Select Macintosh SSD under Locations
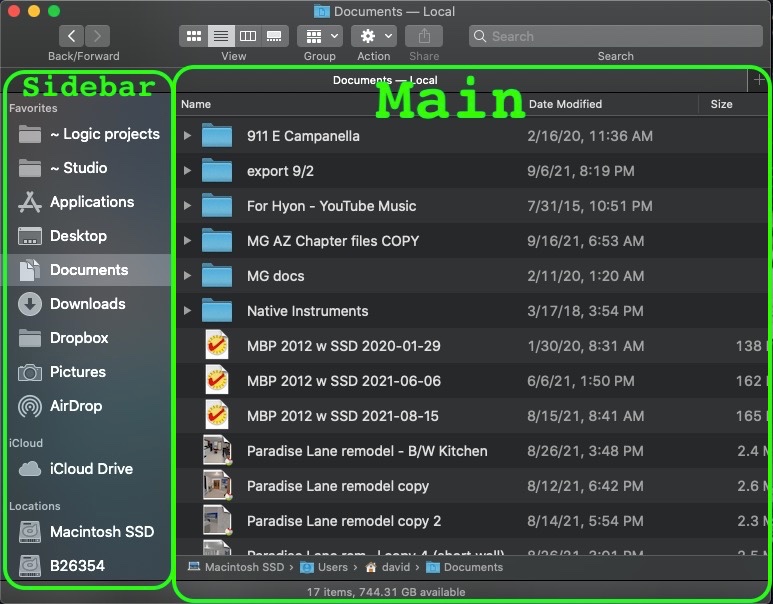Image resolution: width=773 pixels, height=604 pixels. [x=101, y=532]
